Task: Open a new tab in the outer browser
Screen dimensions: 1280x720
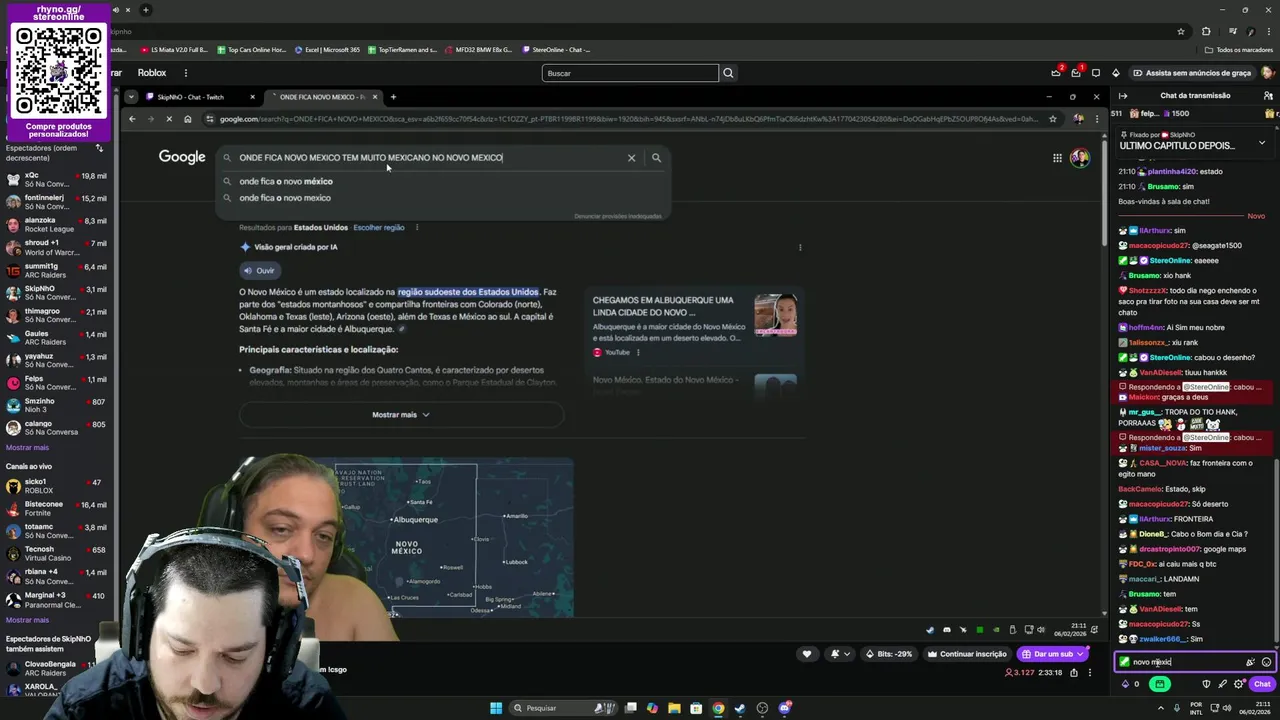Action: 145,10
